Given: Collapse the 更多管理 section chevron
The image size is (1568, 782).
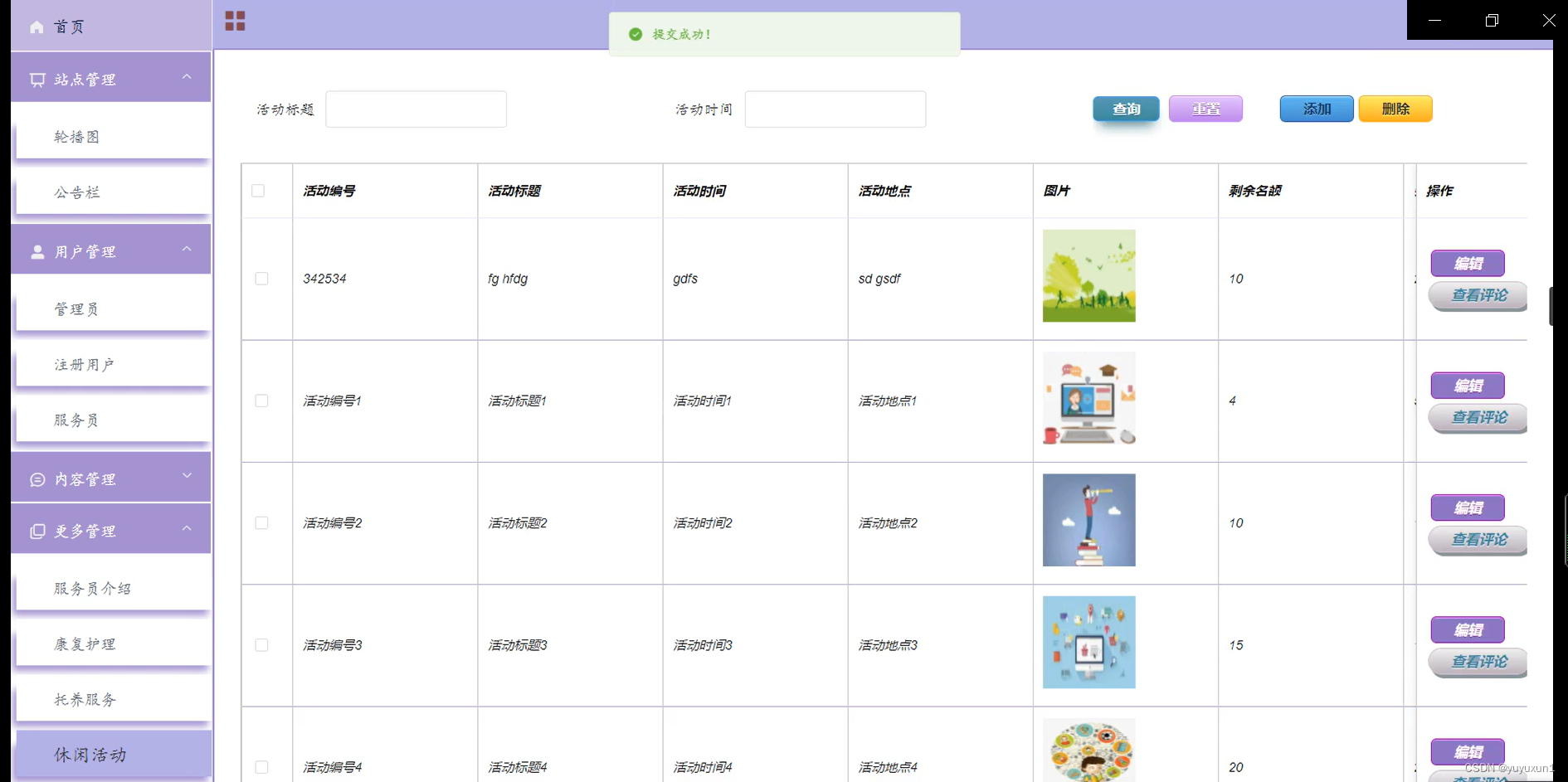Looking at the screenshot, I should 187,528.
